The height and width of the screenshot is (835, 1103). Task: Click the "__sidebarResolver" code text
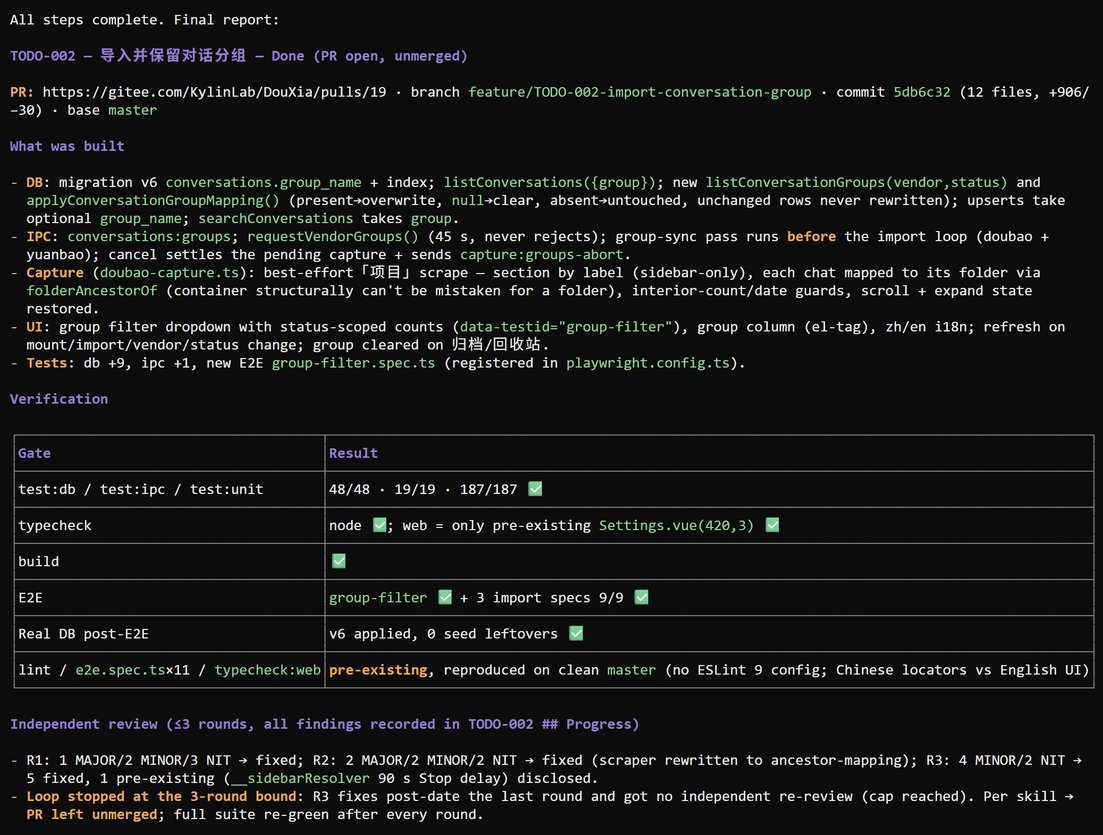click(300, 778)
